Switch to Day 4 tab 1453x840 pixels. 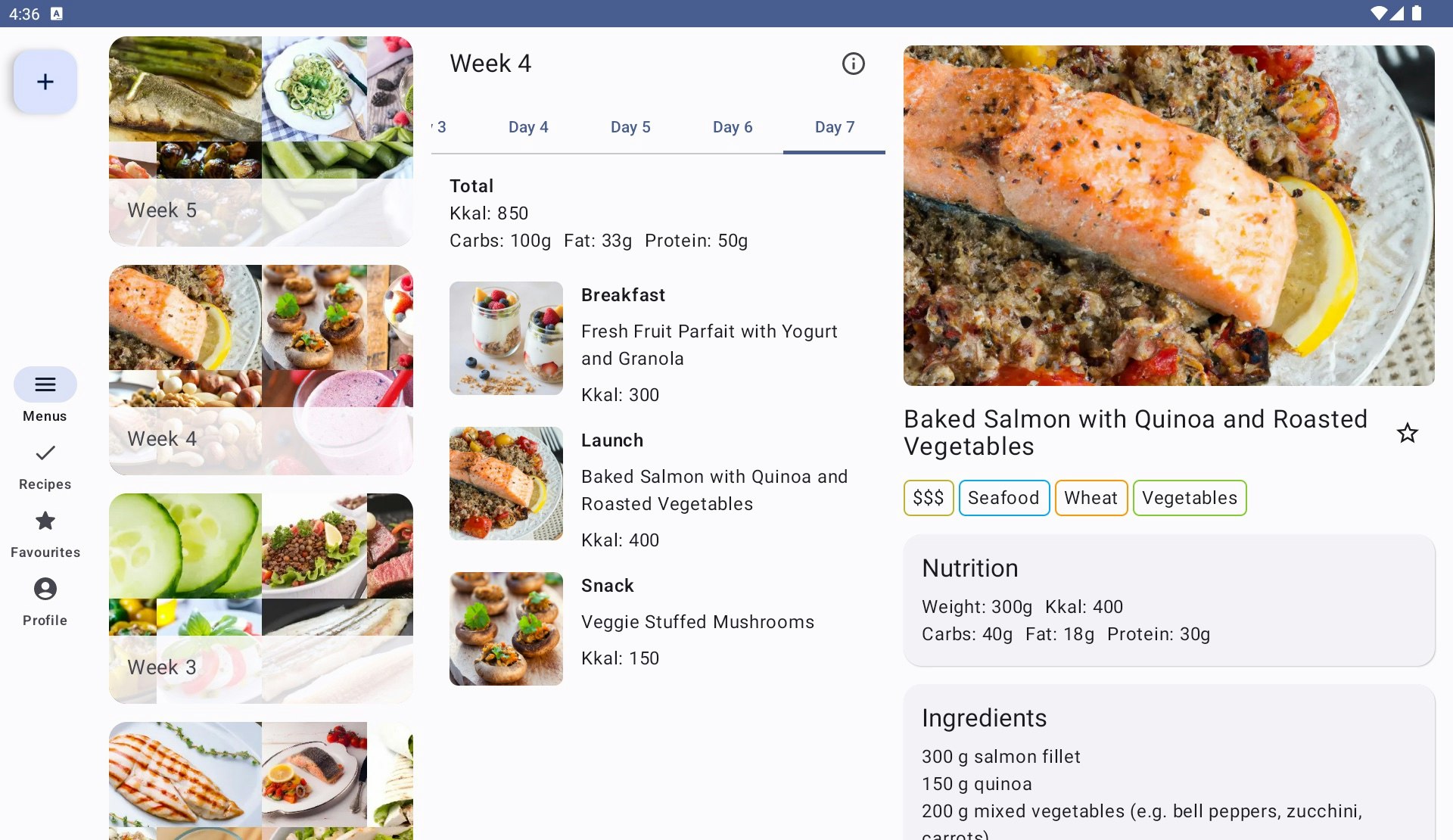[x=528, y=127]
